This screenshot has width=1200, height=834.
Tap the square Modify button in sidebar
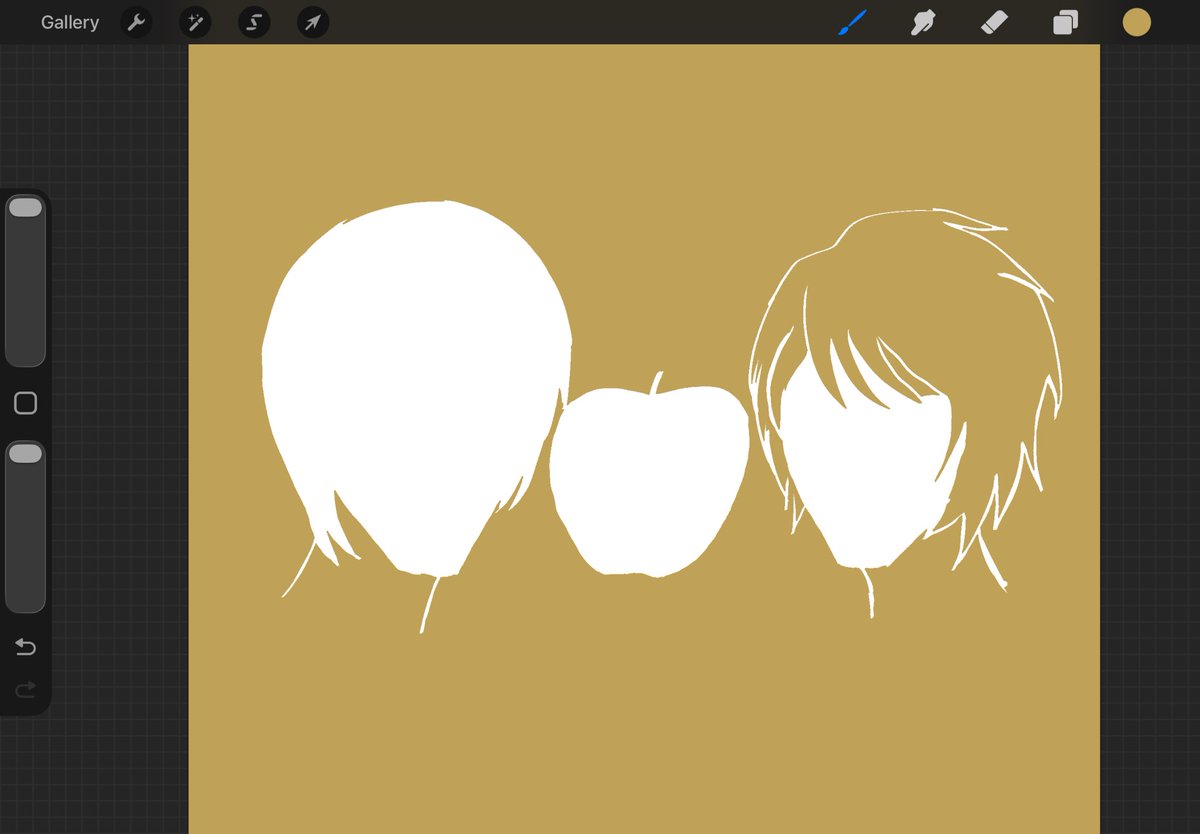click(x=26, y=403)
